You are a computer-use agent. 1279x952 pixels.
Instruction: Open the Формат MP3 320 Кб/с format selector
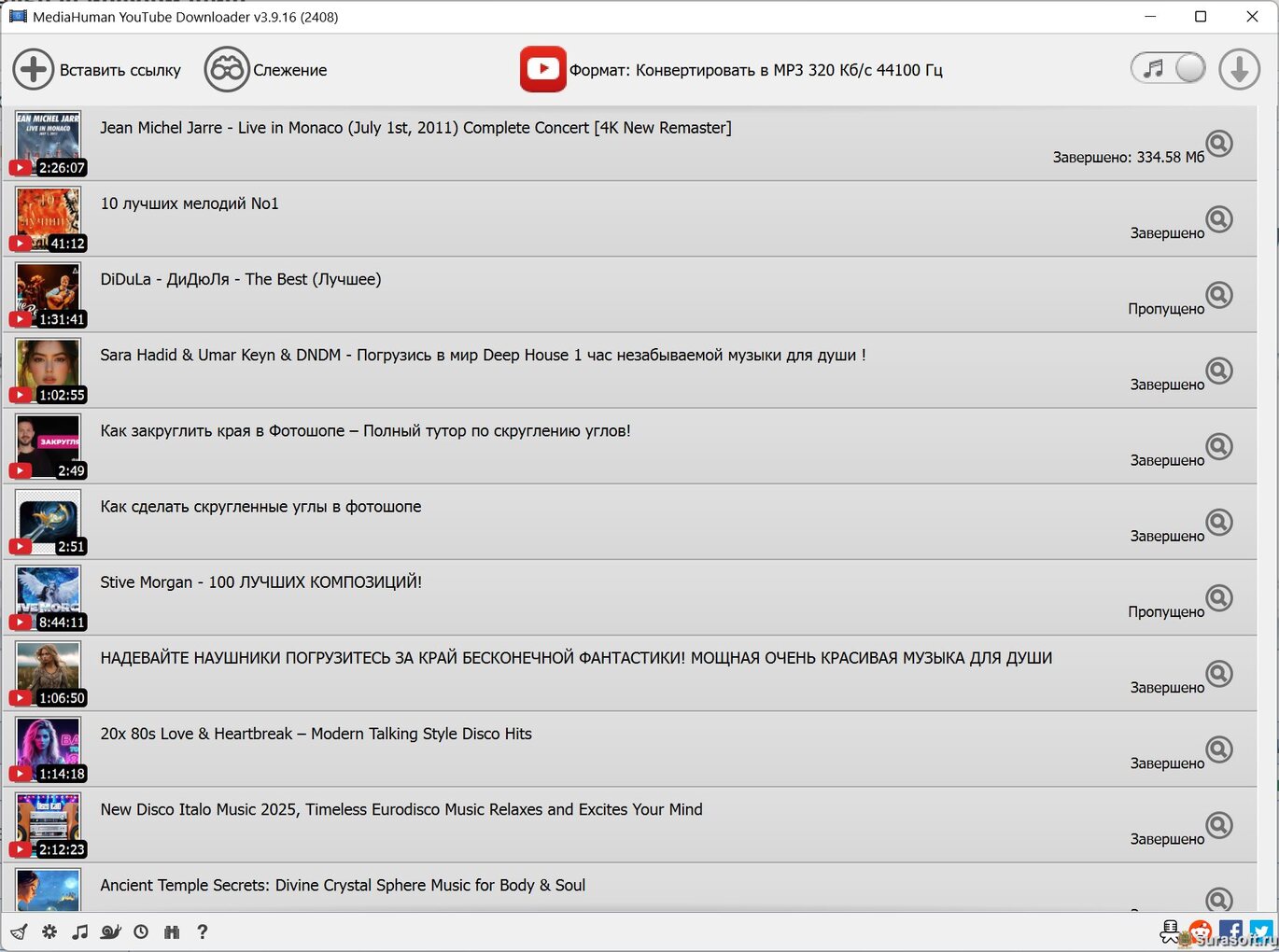(x=731, y=70)
